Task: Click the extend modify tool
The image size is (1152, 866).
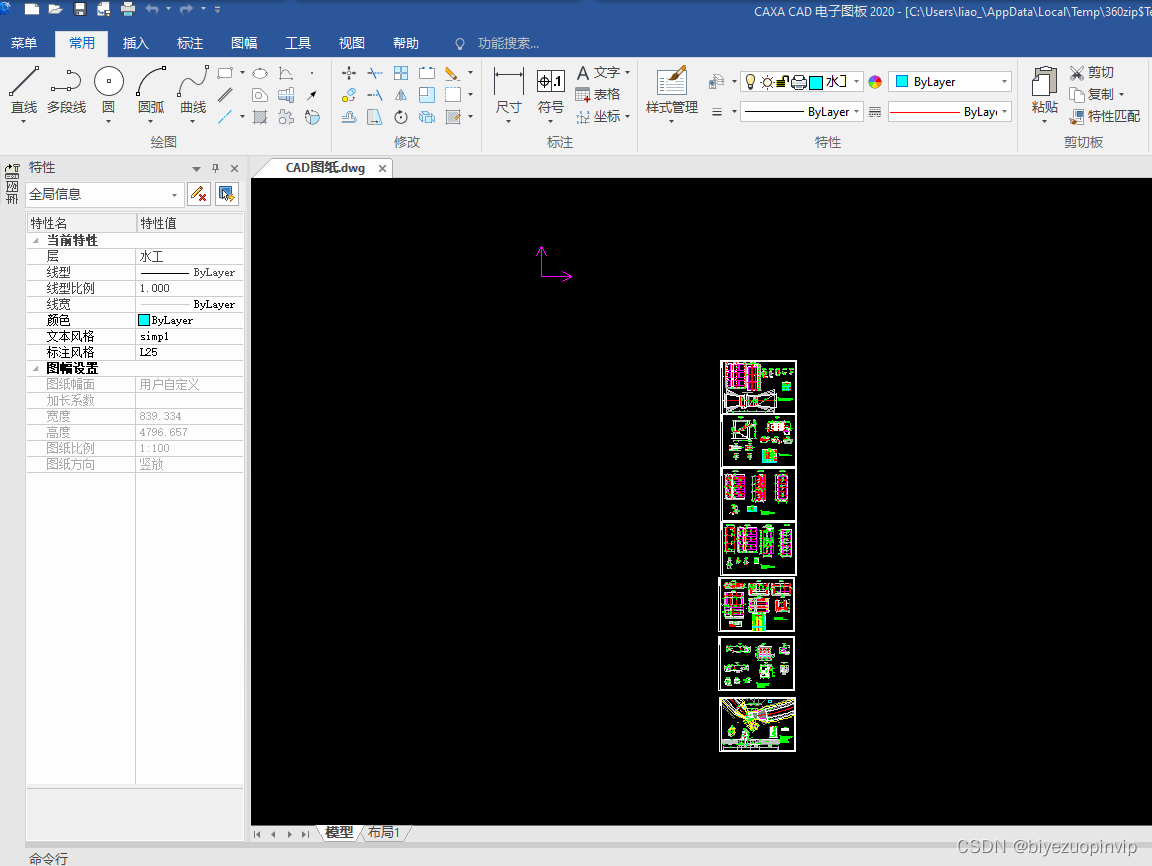Action: click(375, 95)
